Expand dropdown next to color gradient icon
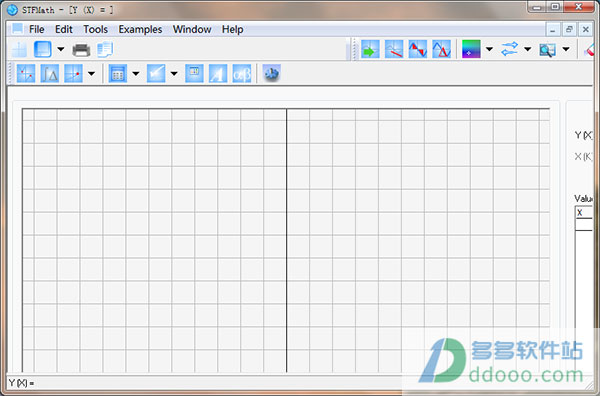This screenshot has width=600, height=396. (x=489, y=49)
